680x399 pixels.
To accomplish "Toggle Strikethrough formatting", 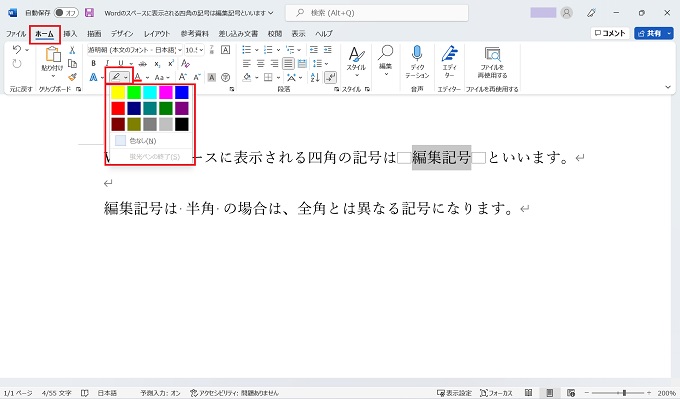I will pos(143,64).
